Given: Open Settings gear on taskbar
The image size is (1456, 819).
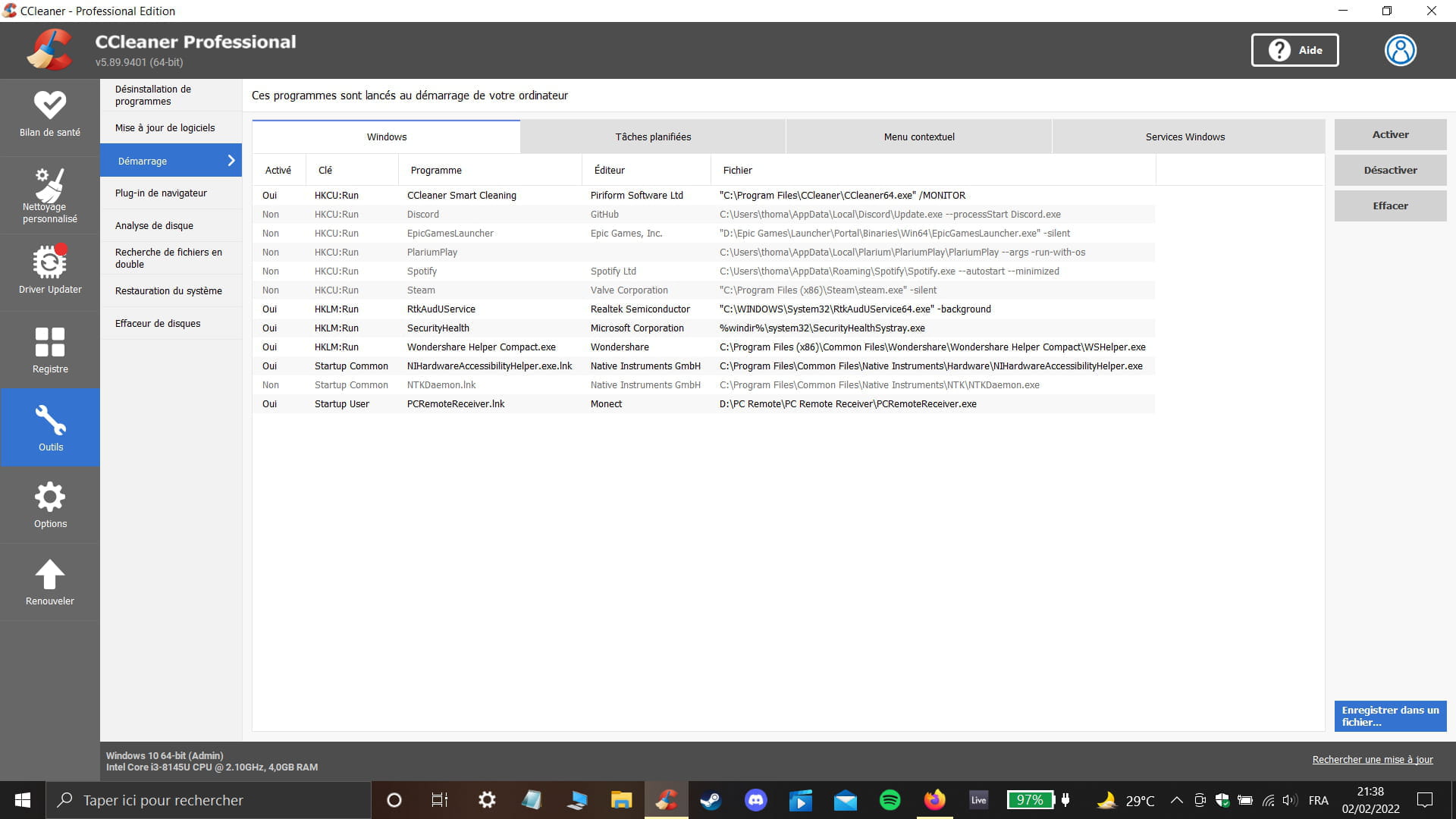Looking at the screenshot, I should click(487, 800).
